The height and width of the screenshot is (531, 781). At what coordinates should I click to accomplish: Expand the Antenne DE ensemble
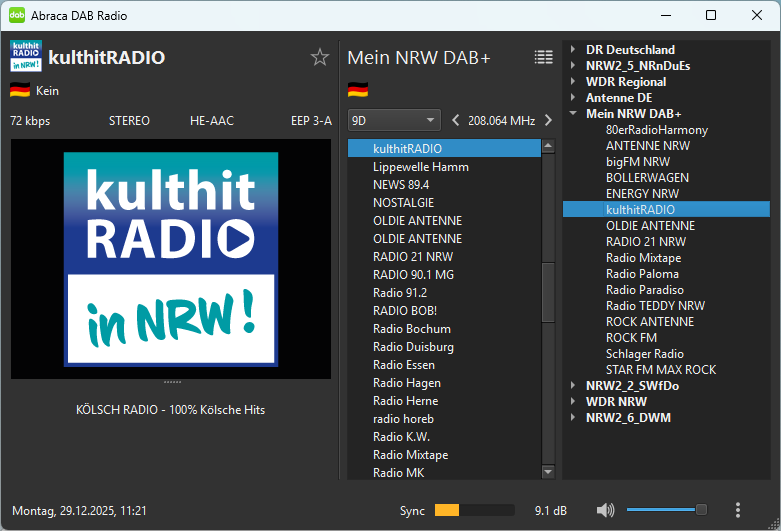pyautogui.click(x=573, y=98)
